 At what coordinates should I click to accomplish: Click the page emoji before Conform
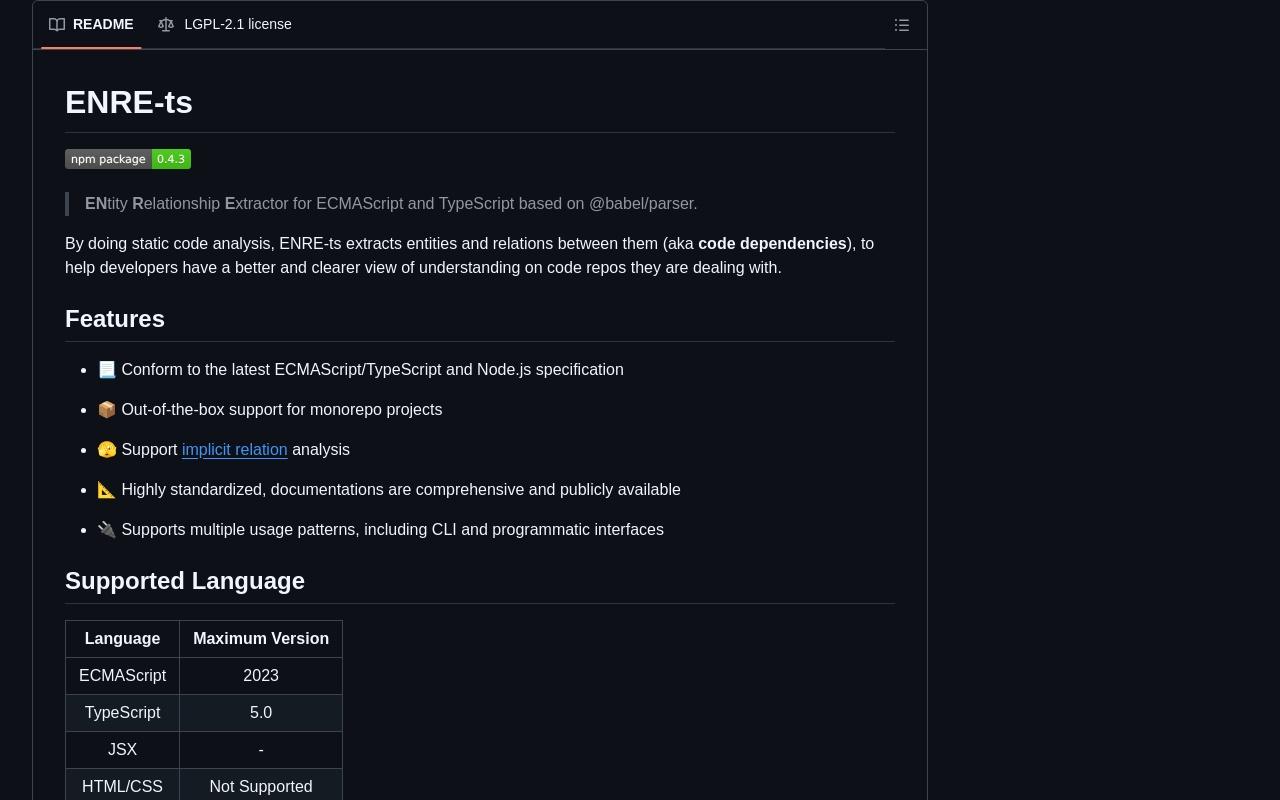tap(107, 370)
